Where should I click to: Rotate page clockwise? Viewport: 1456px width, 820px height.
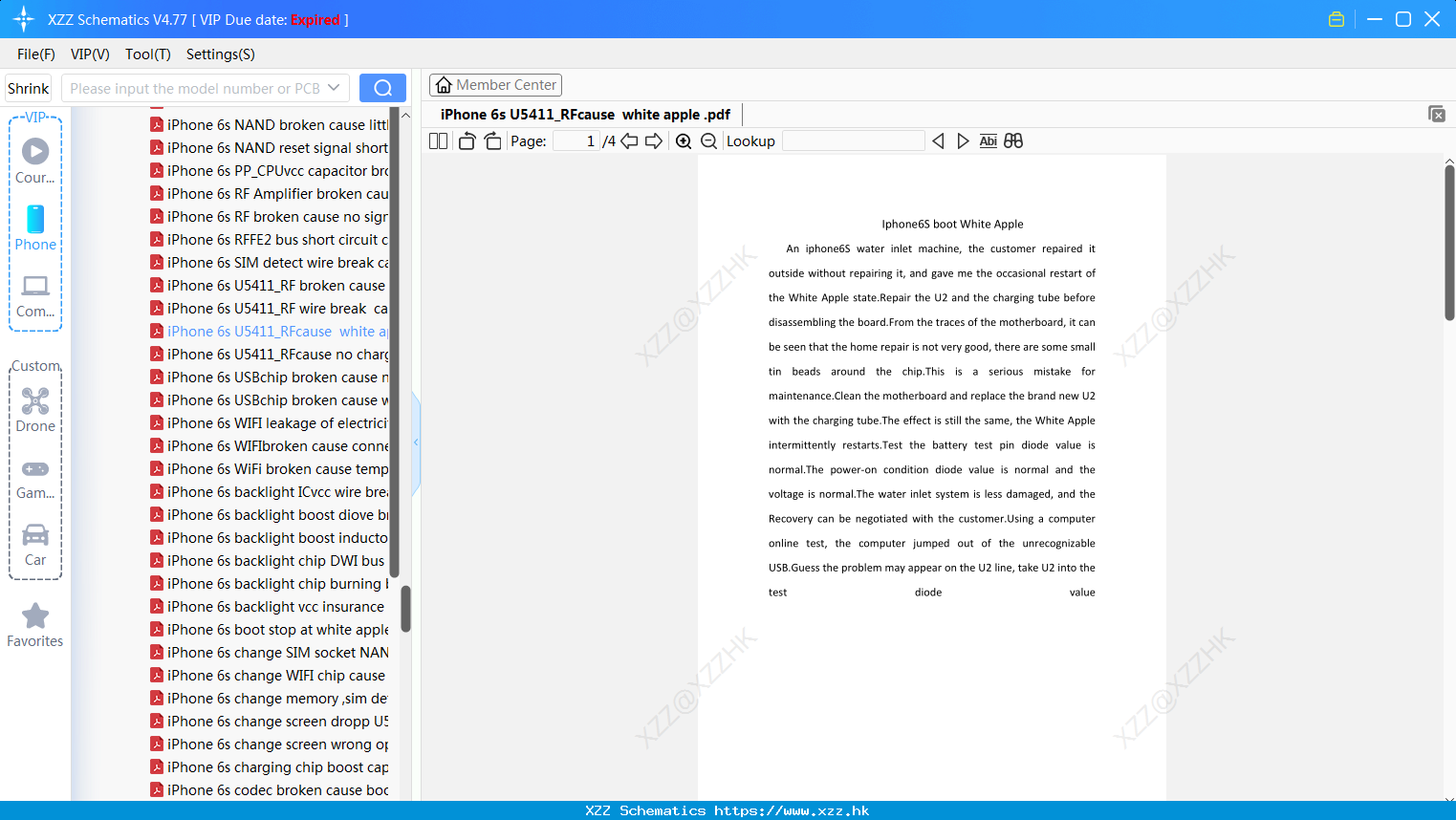[492, 141]
